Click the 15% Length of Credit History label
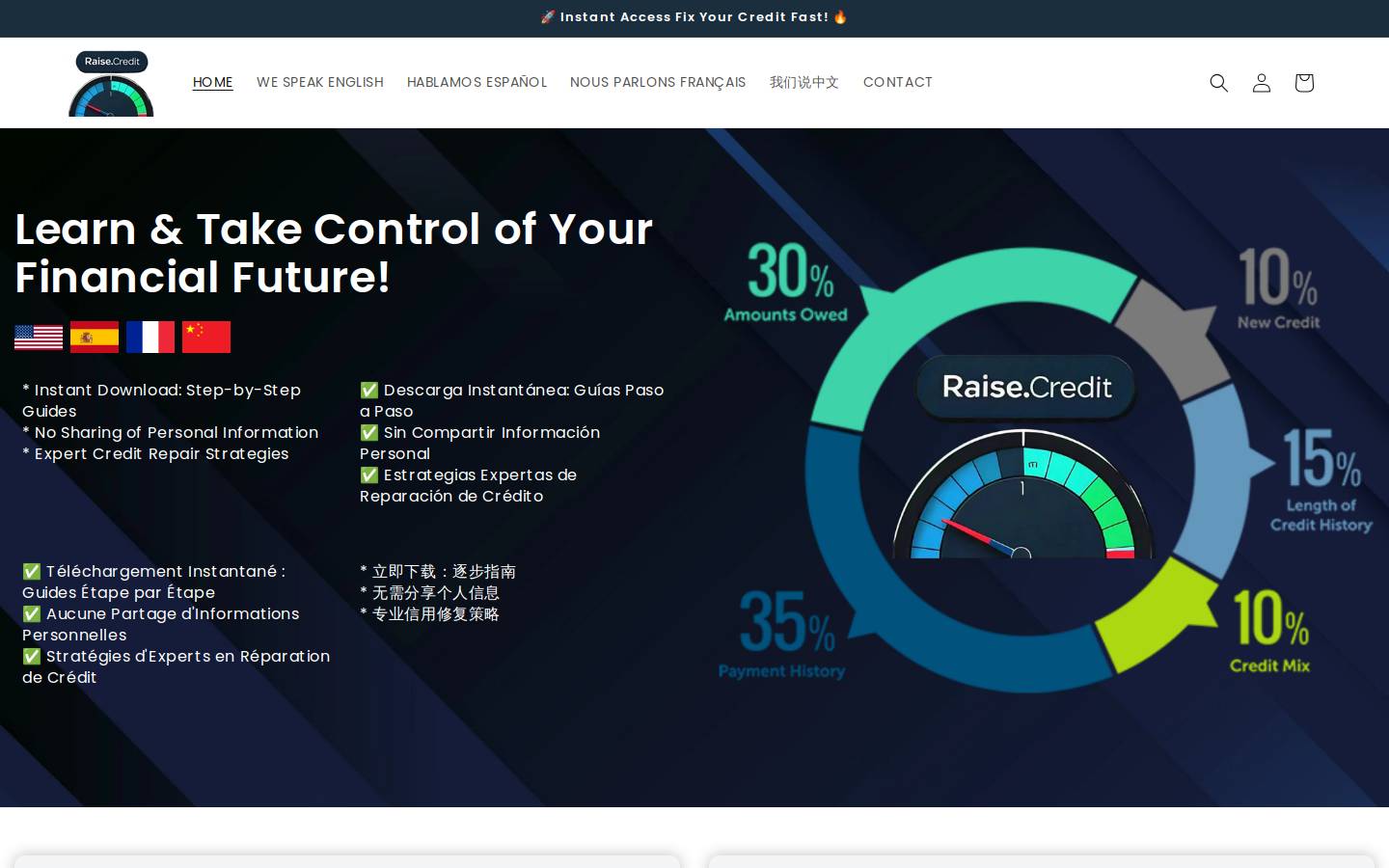The image size is (1389, 868). (1321, 480)
